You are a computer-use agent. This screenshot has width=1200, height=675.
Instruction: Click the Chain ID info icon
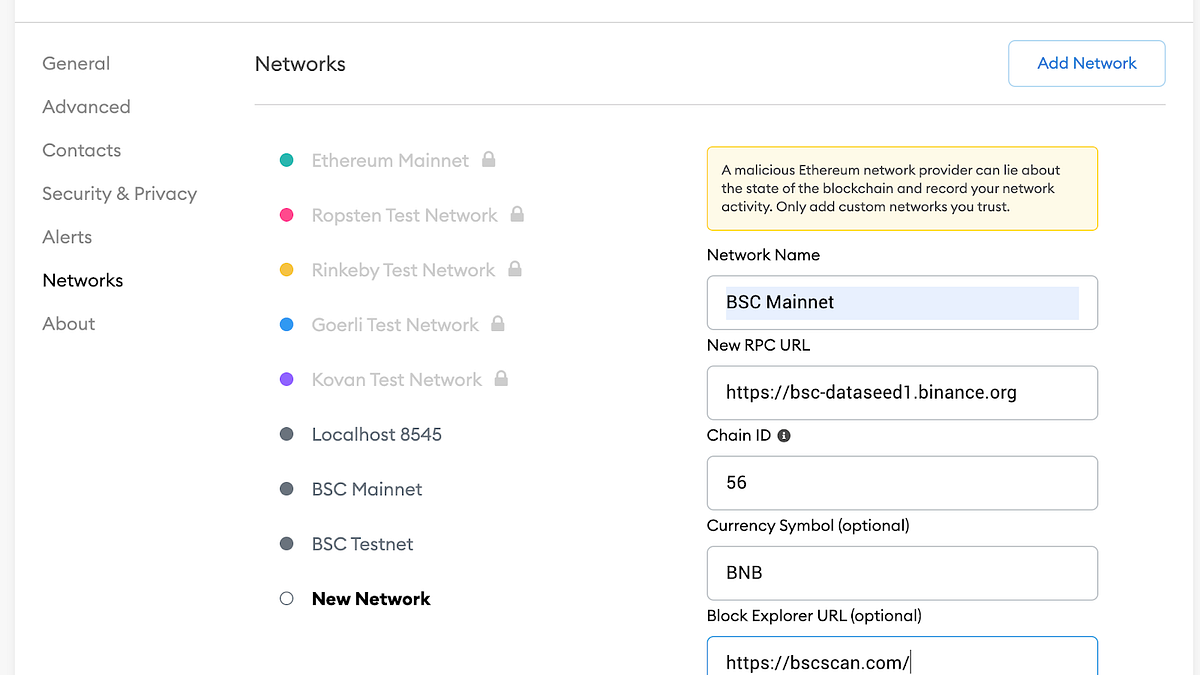(784, 436)
